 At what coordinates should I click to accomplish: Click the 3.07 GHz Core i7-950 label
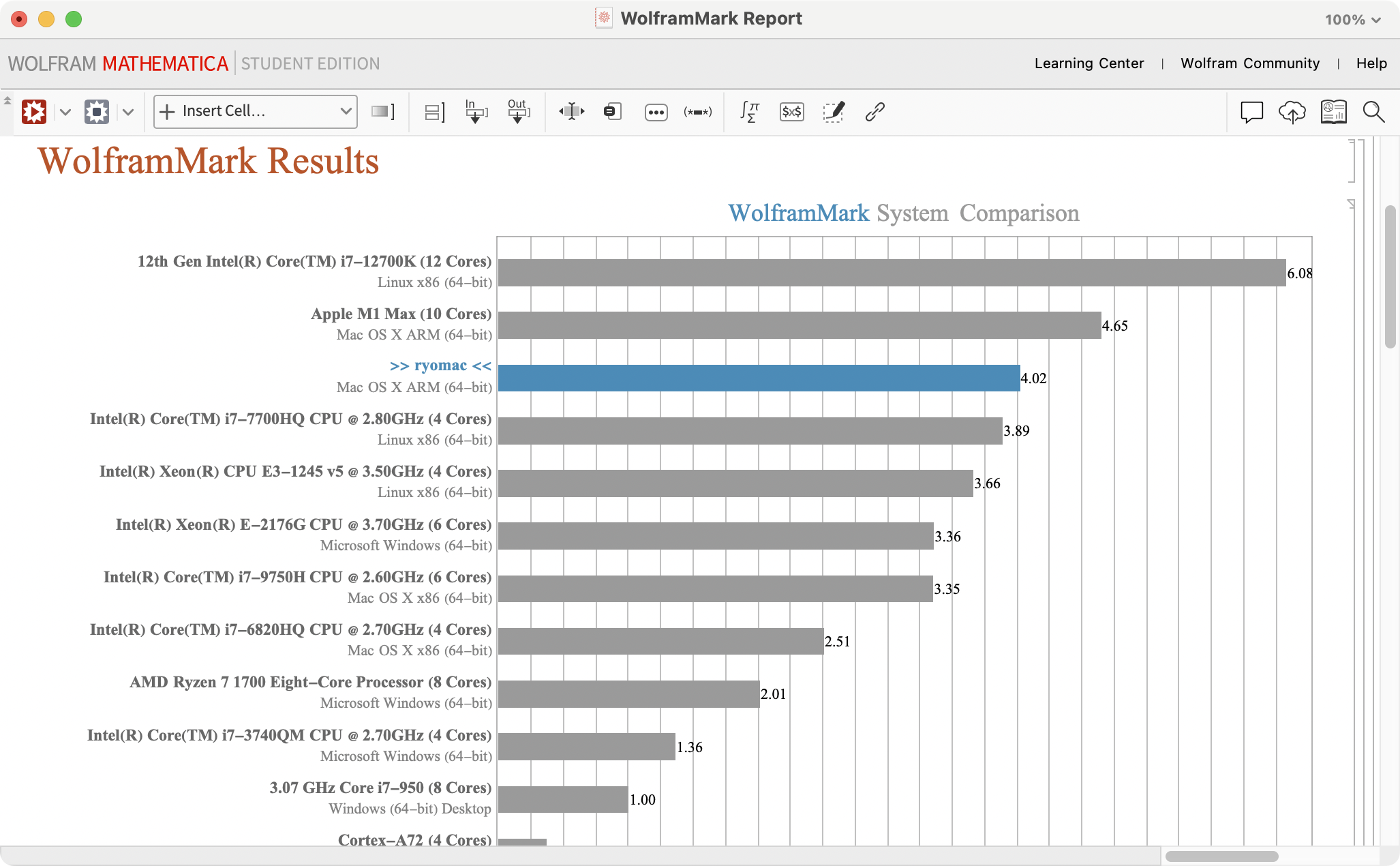tap(380, 788)
